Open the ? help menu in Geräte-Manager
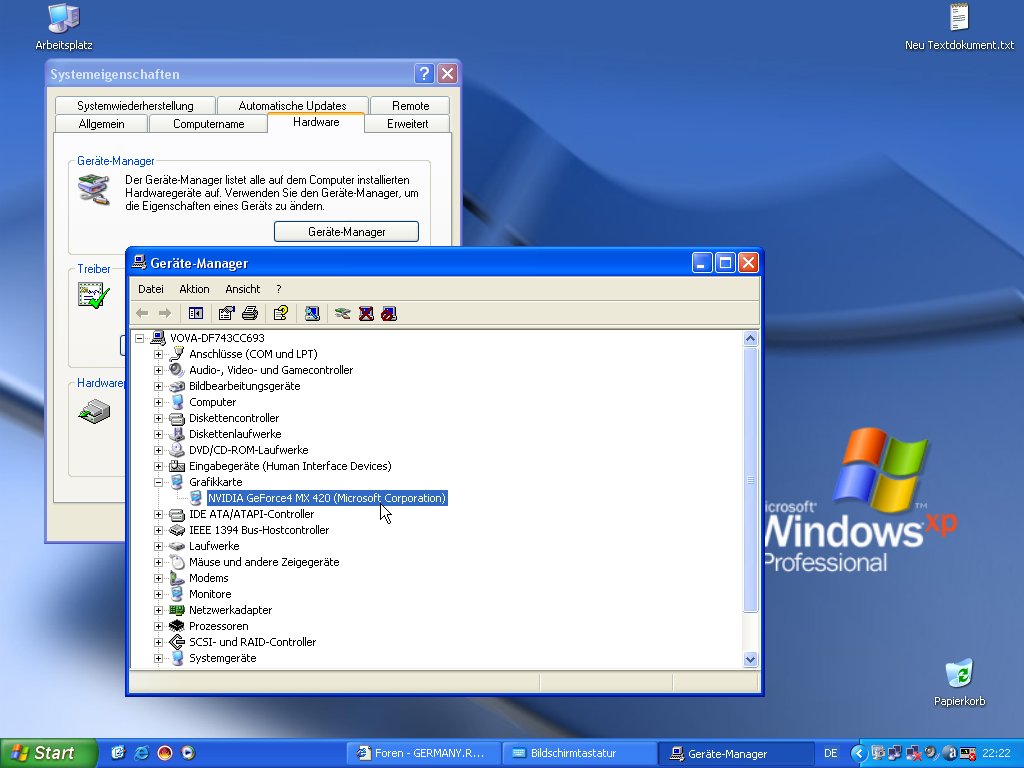 click(279, 289)
